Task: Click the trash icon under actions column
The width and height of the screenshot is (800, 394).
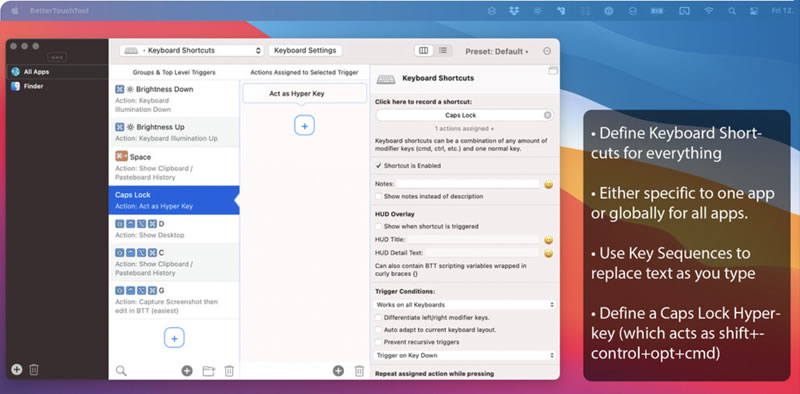Action: [360, 371]
